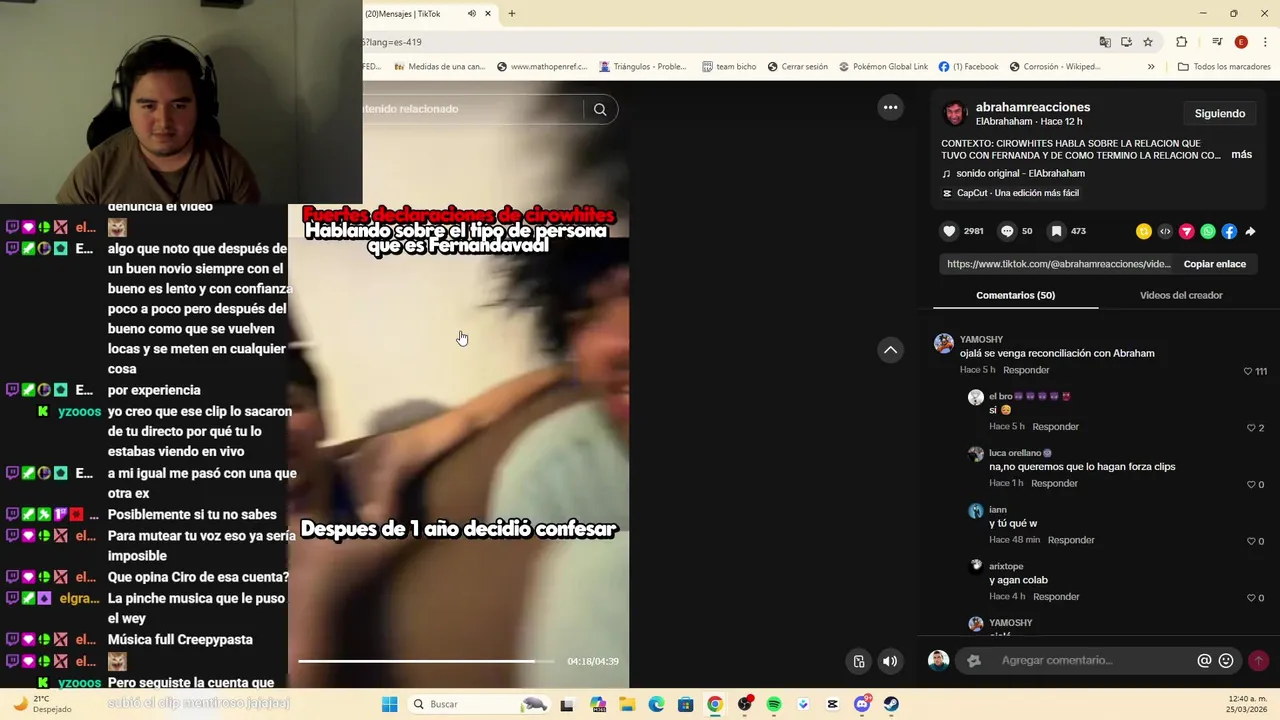Open more share options arrow
Screen dimensions: 1280x720
pyautogui.click(x=1250, y=231)
